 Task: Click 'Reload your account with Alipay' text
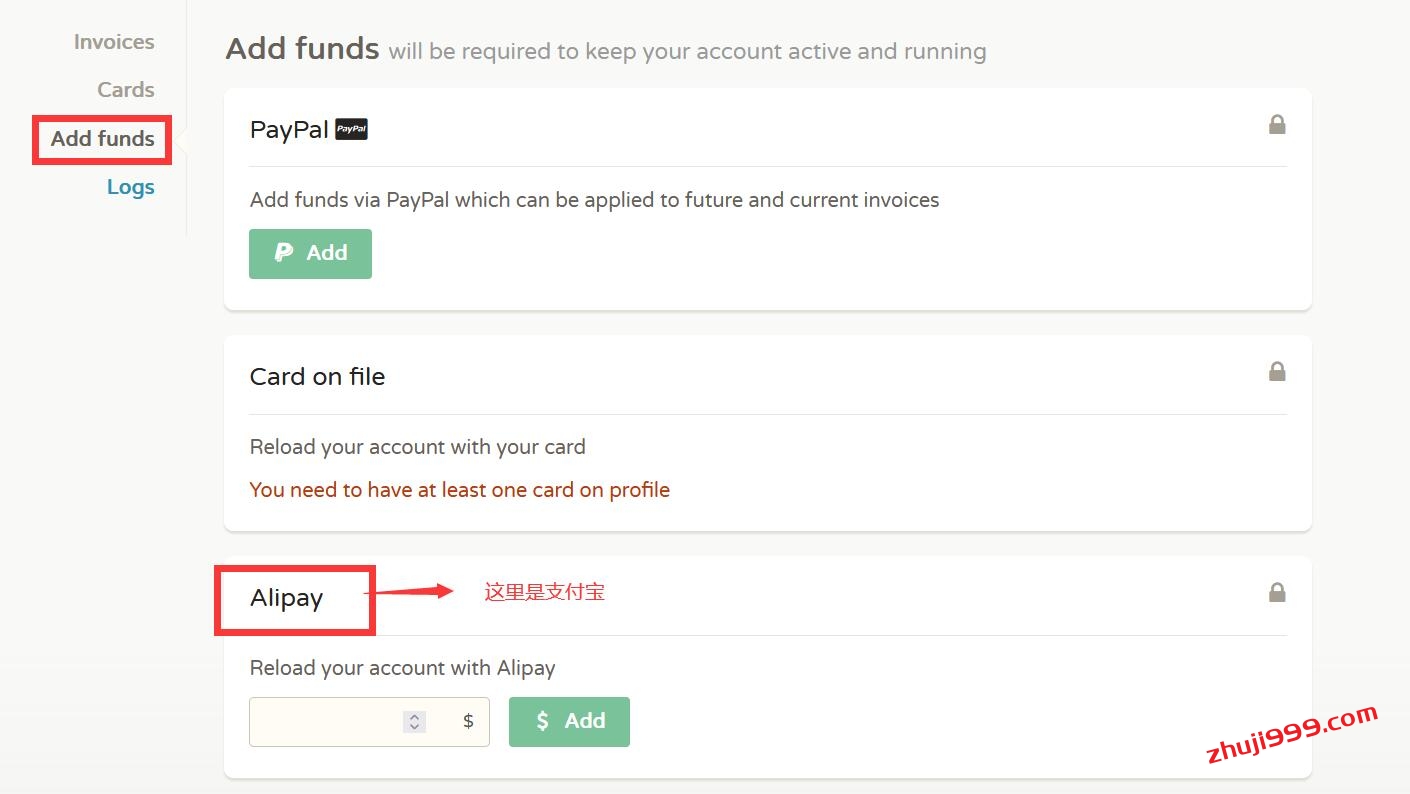402,668
